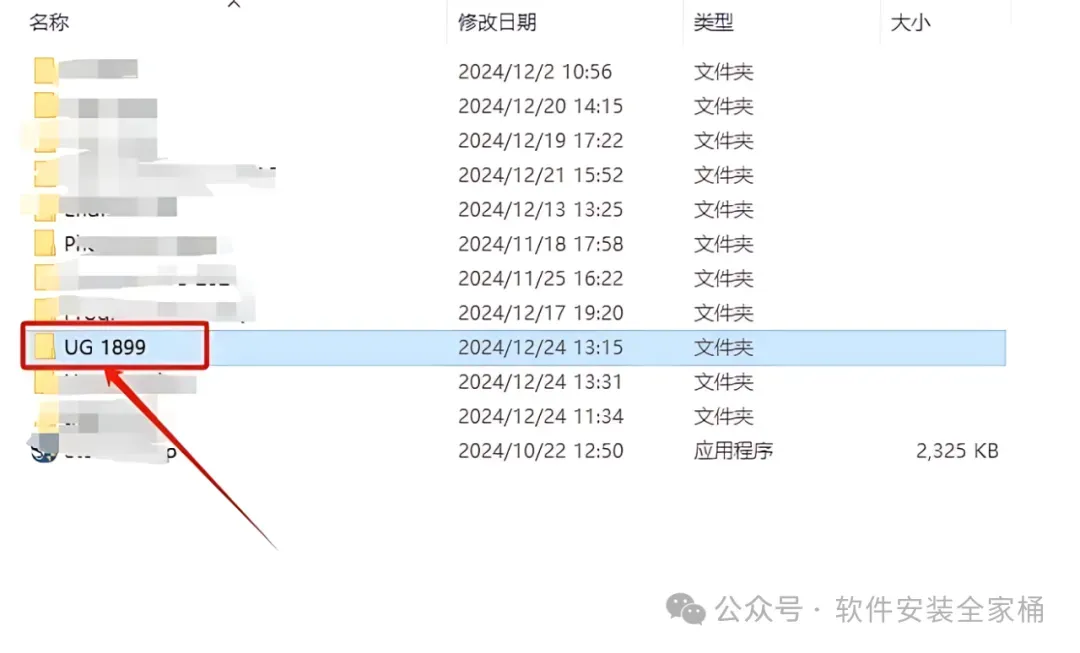Click the 应用程序 type entry
The width and height of the screenshot is (1080, 653).
point(733,450)
